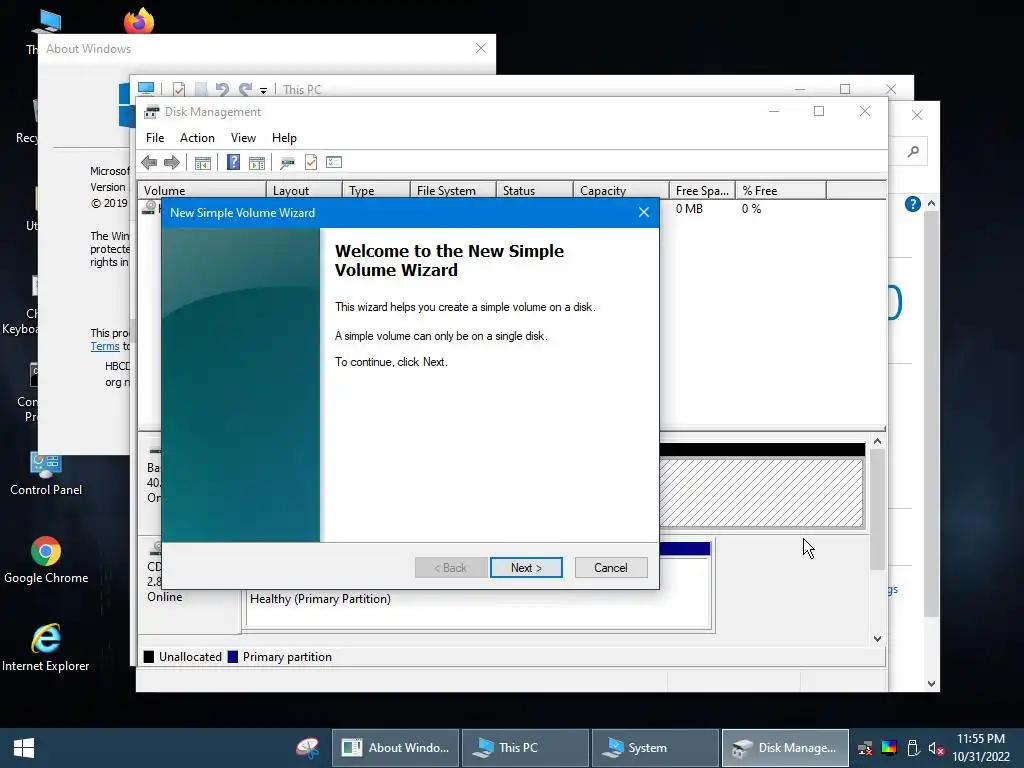
Task: Sort by the Capacity column header
Action: coord(621,190)
